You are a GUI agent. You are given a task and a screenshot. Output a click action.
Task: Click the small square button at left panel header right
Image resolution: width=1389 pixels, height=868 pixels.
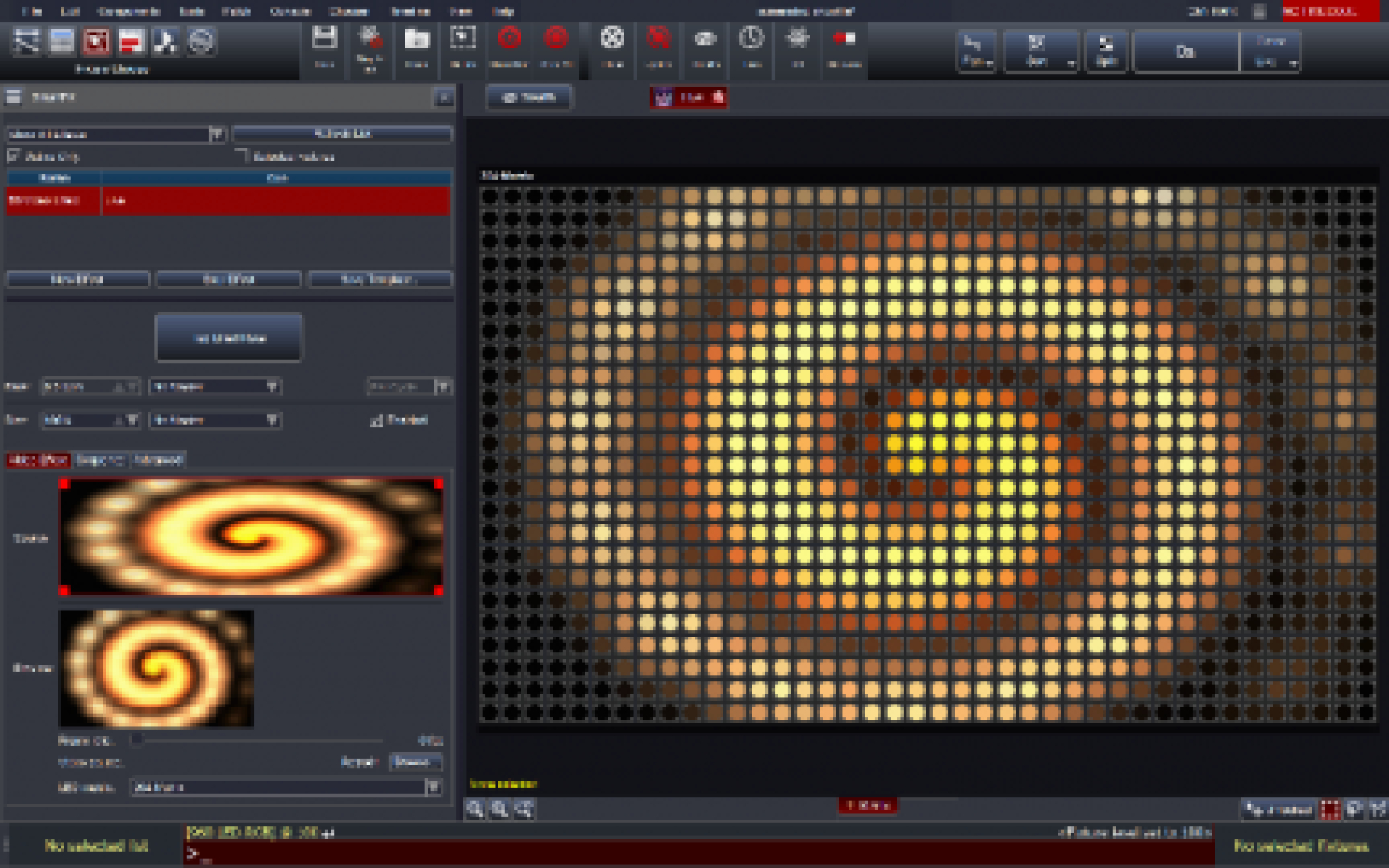(x=443, y=98)
